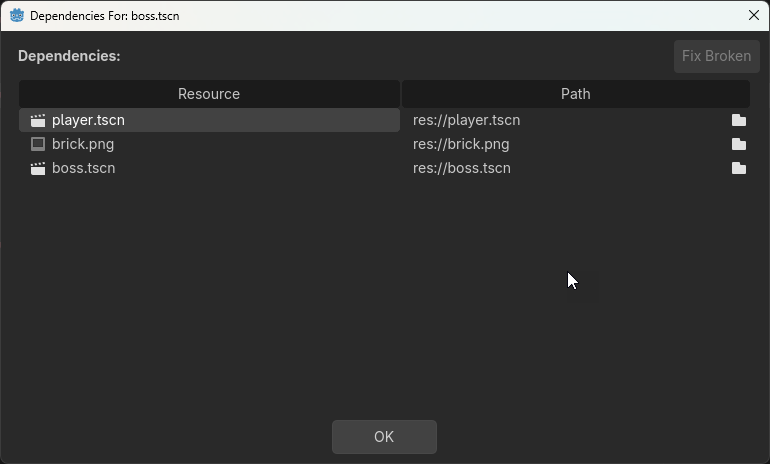Click the res://player.tscn path cell
The width and height of the screenshot is (770, 464).
(x=467, y=120)
